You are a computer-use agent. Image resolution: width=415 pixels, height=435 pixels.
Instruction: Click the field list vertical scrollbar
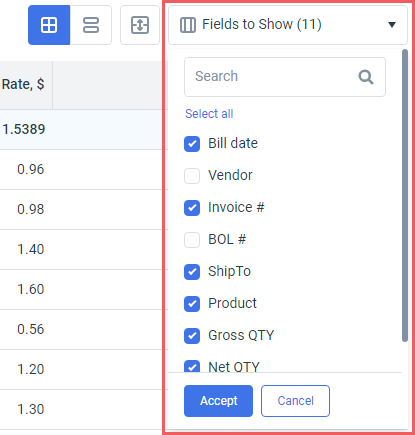(x=405, y=196)
